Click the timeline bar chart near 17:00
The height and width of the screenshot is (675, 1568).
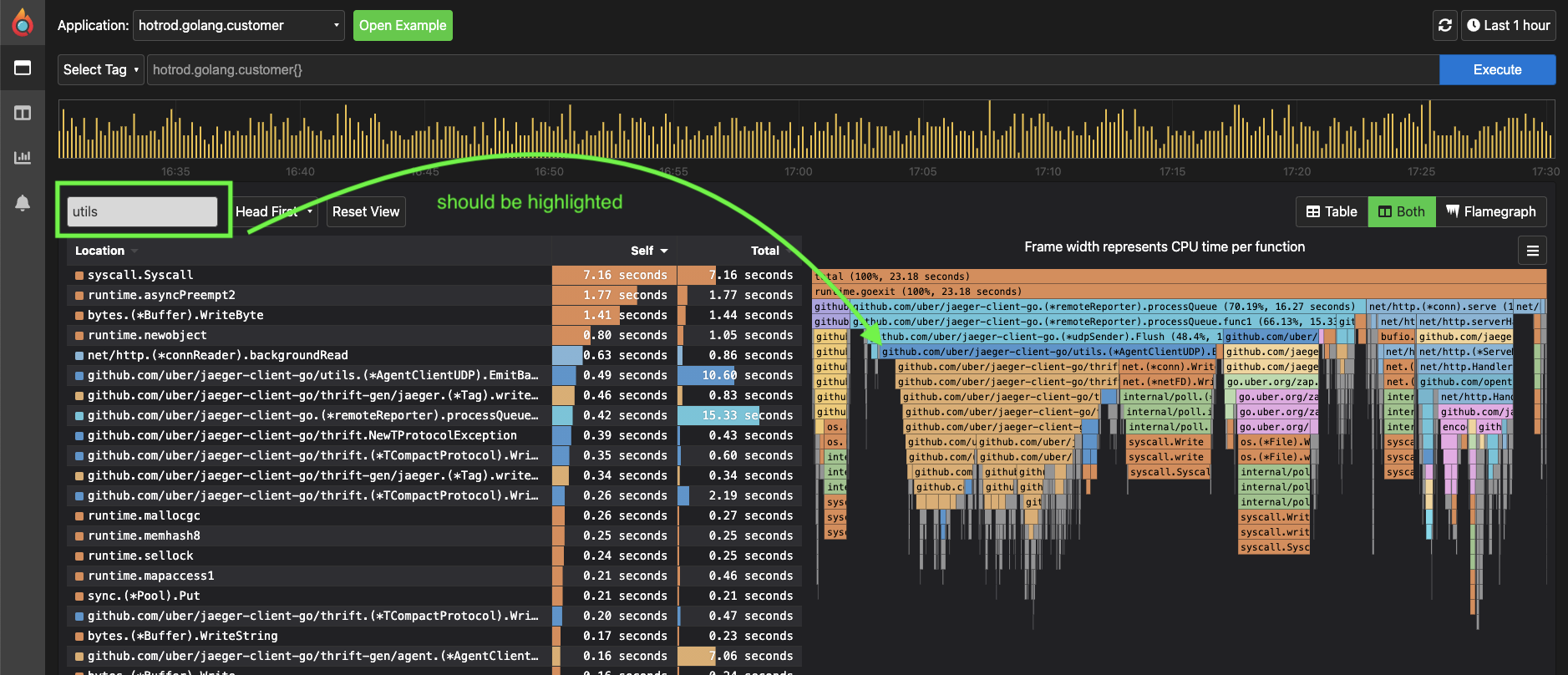tap(798, 129)
